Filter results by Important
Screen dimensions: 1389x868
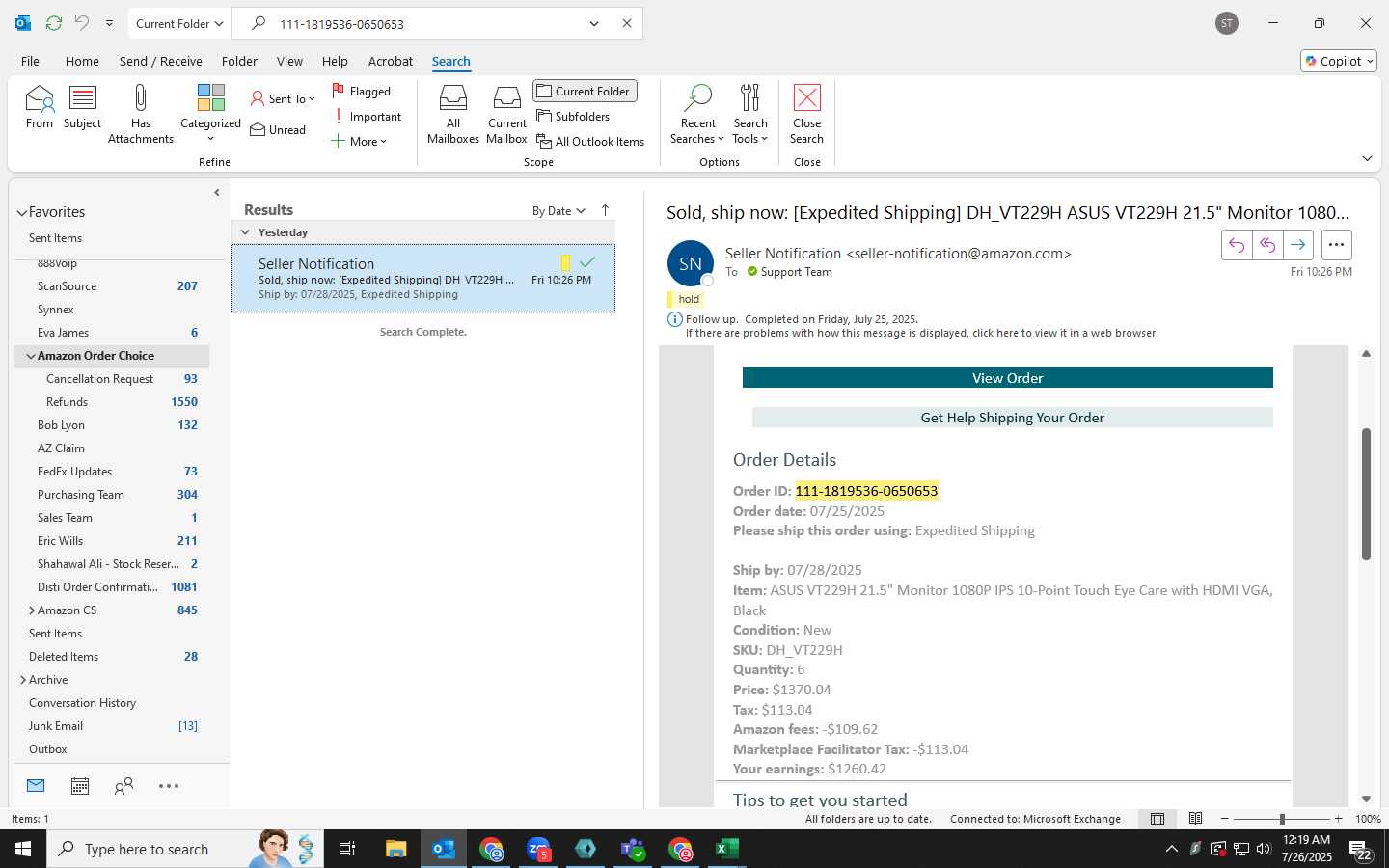point(367,116)
